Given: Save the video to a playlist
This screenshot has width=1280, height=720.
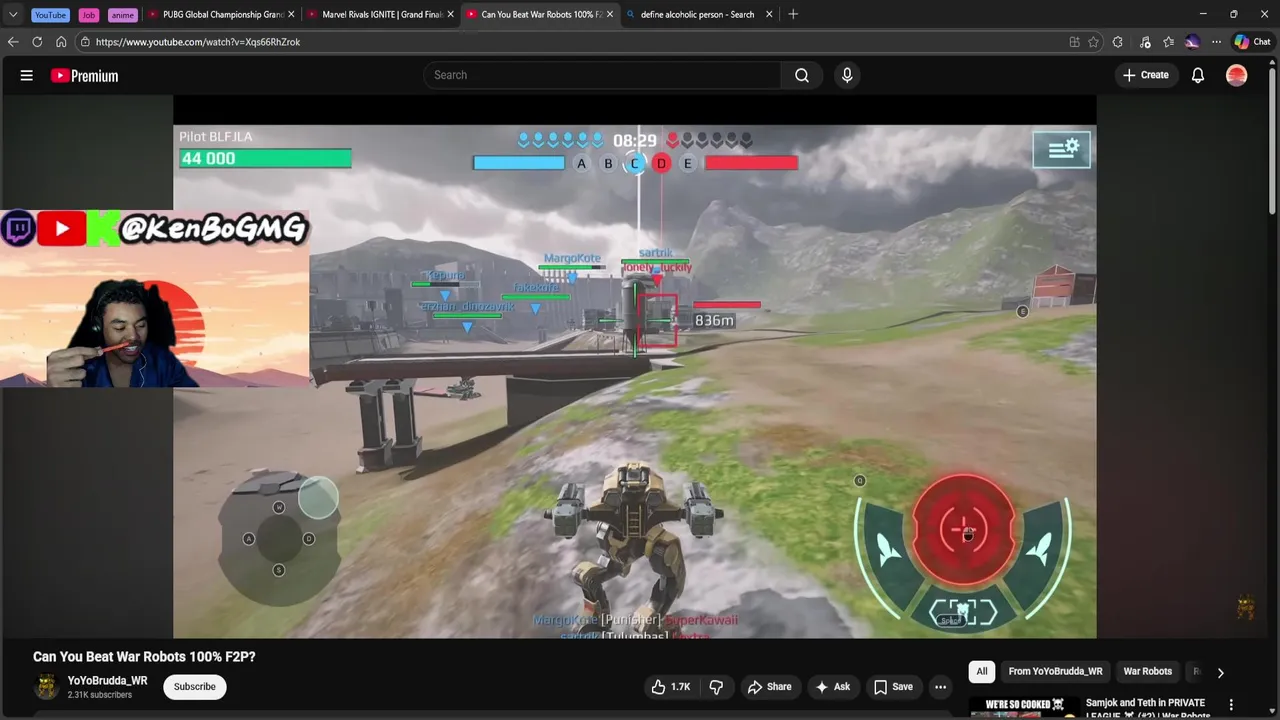Looking at the screenshot, I should pyautogui.click(x=893, y=687).
